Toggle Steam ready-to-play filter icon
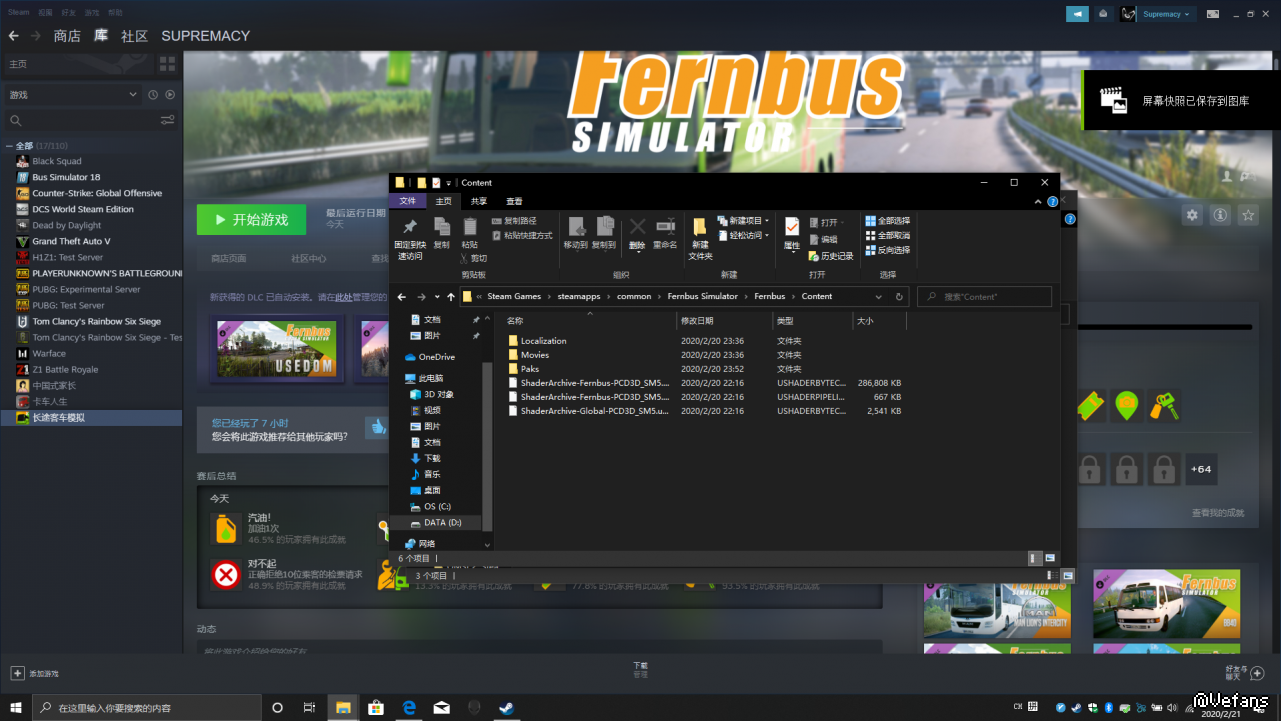This screenshot has width=1281, height=721. click(170, 95)
